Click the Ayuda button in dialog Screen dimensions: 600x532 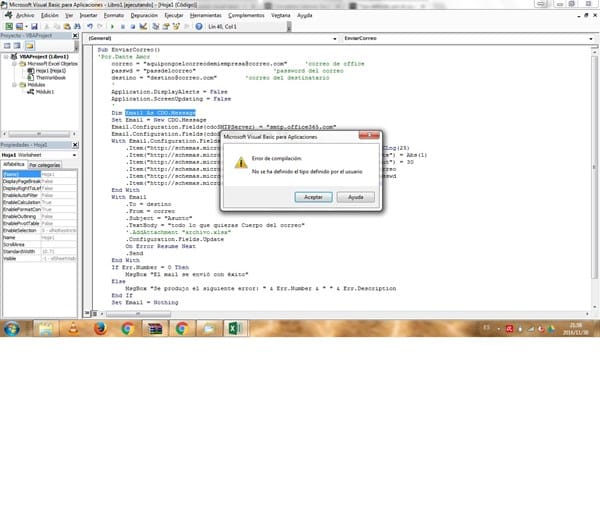[354, 197]
